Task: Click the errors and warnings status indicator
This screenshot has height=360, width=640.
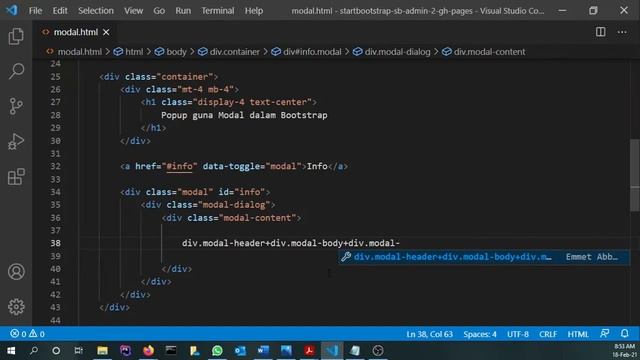Action: 27,334
